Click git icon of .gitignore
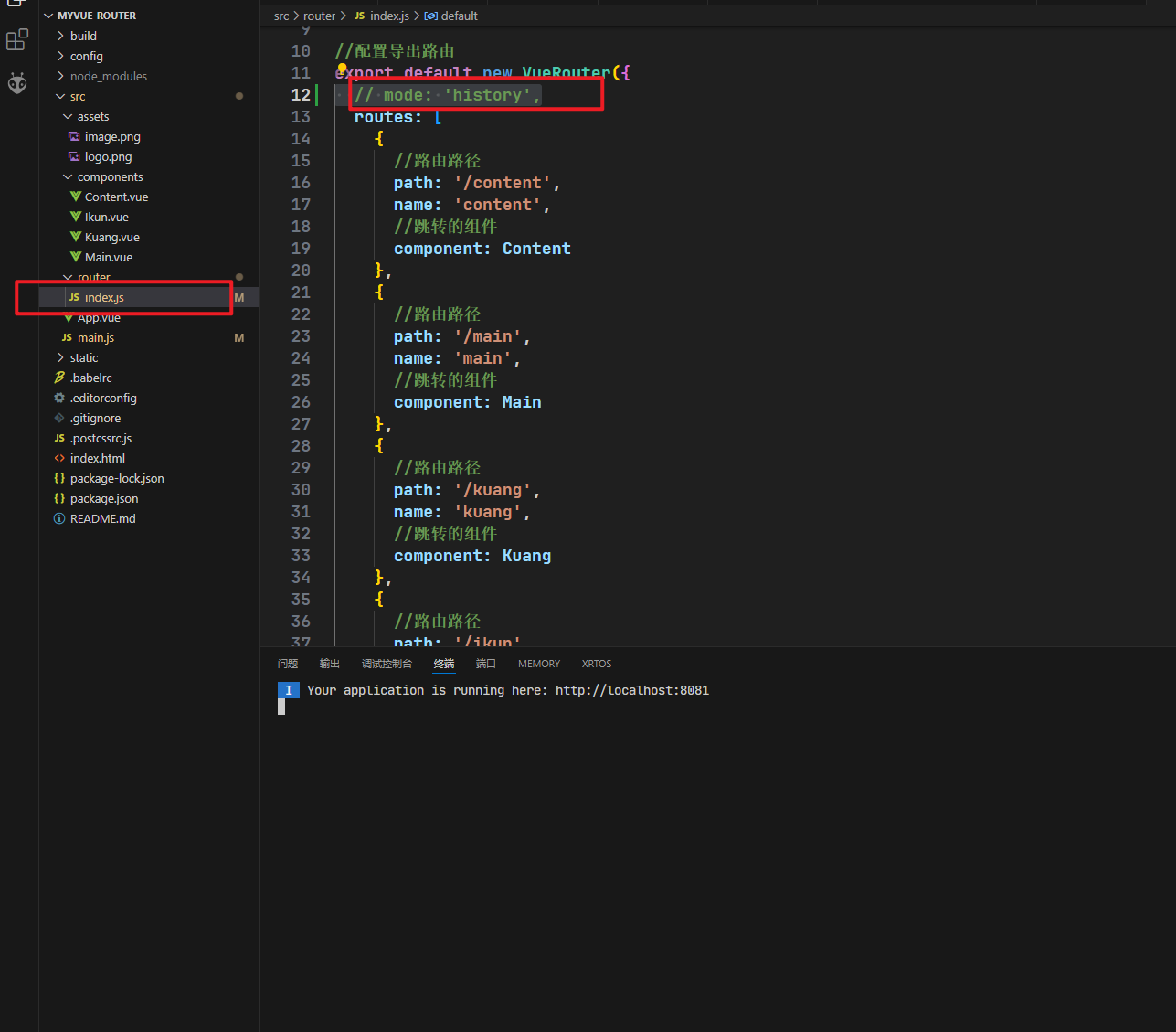Image resolution: width=1176 pixels, height=1032 pixels. pyautogui.click(x=60, y=418)
